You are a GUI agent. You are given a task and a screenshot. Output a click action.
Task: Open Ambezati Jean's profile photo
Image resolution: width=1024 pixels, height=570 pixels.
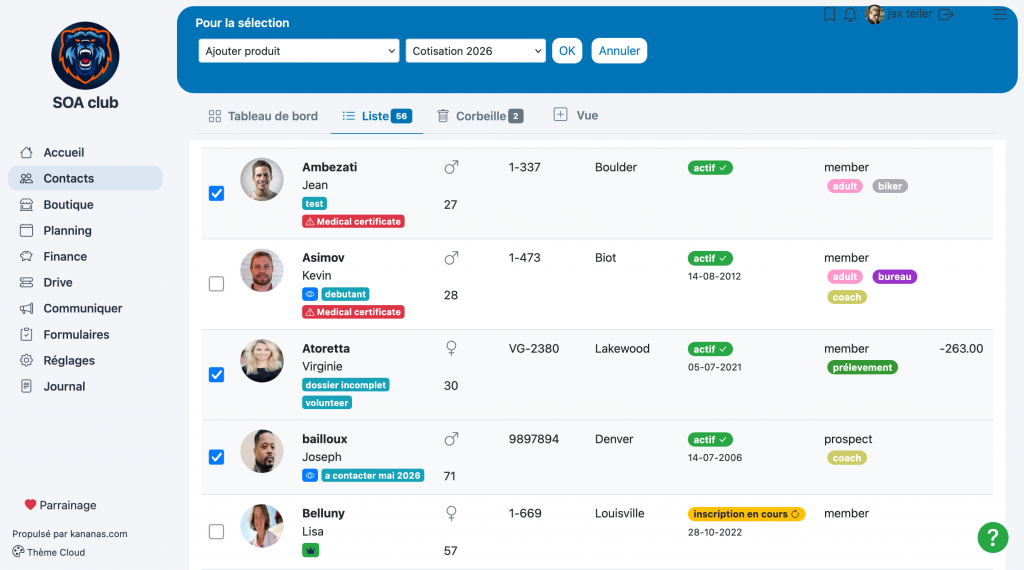pyautogui.click(x=262, y=180)
